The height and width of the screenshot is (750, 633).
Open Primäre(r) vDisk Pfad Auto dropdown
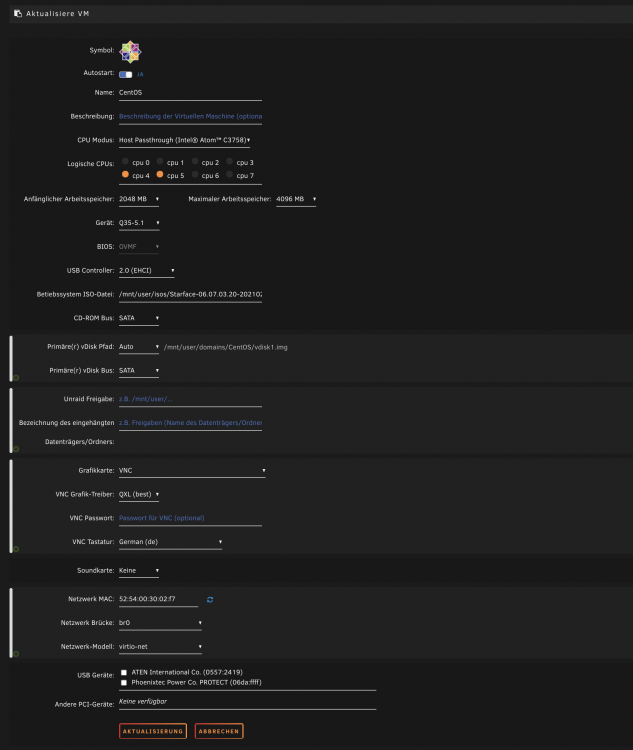pos(139,347)
